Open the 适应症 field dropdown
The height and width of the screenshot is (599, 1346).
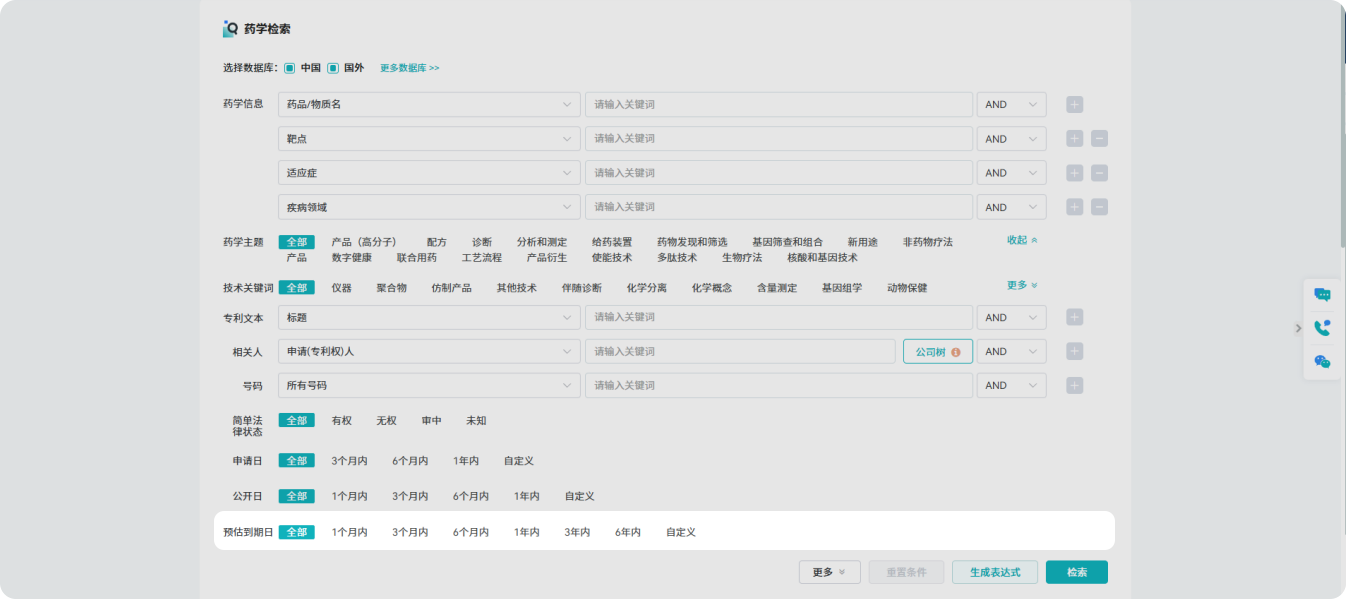point(429,173)
